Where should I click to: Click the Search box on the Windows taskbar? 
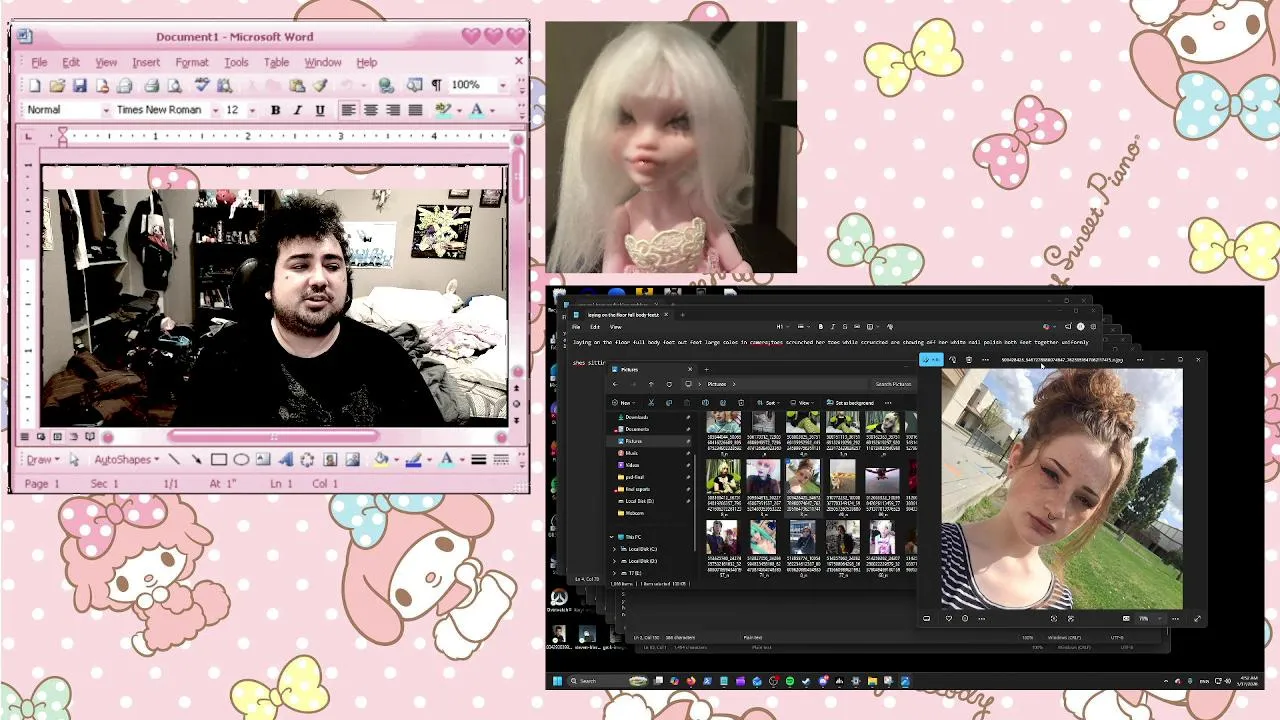608,681
